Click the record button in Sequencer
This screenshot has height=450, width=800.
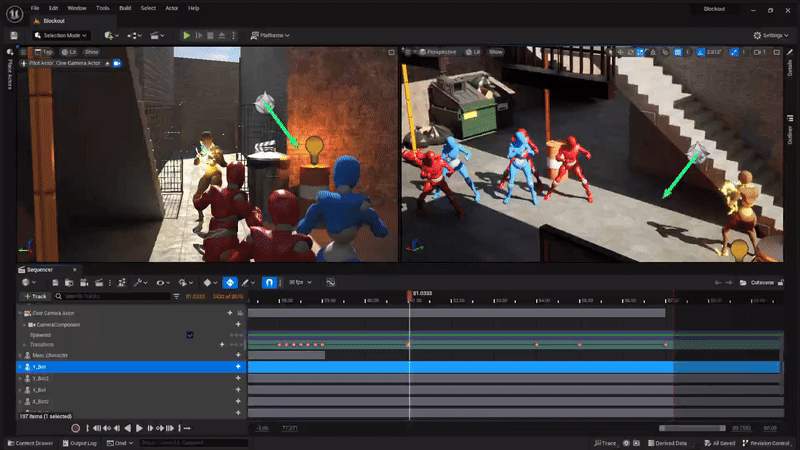click(75, 428)
